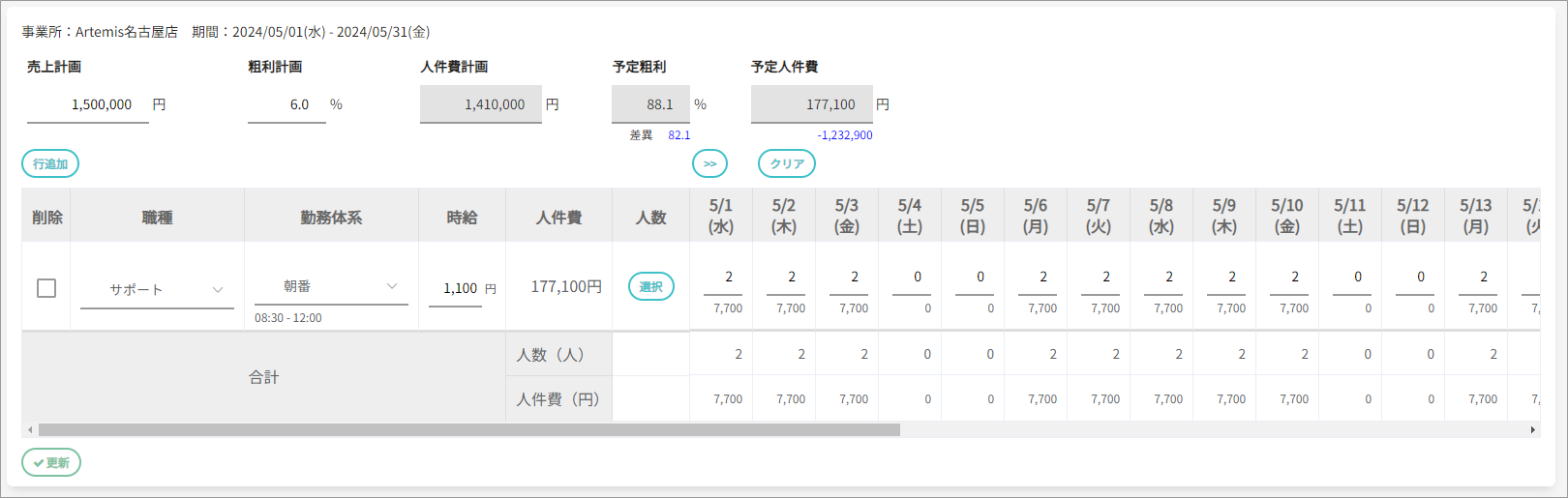Click the 予定粗利 field showing 88.1

(650, 104)
